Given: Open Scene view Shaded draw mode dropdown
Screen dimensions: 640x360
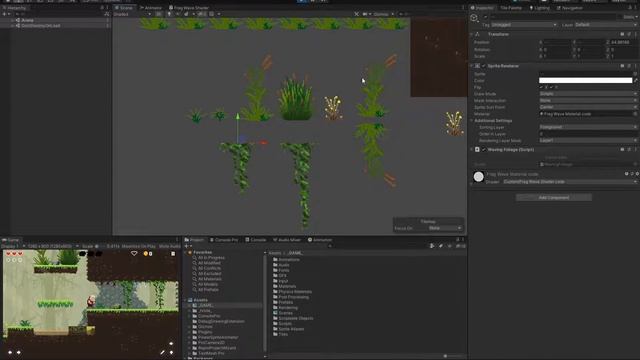Looking at the screenshot, I should click(132, 14).
